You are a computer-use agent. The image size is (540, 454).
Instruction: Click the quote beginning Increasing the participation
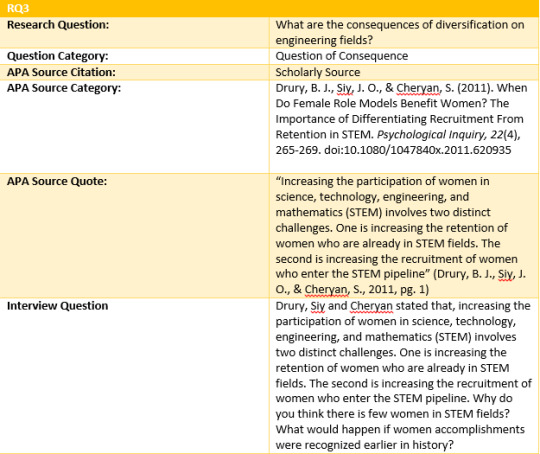(401, 235)
